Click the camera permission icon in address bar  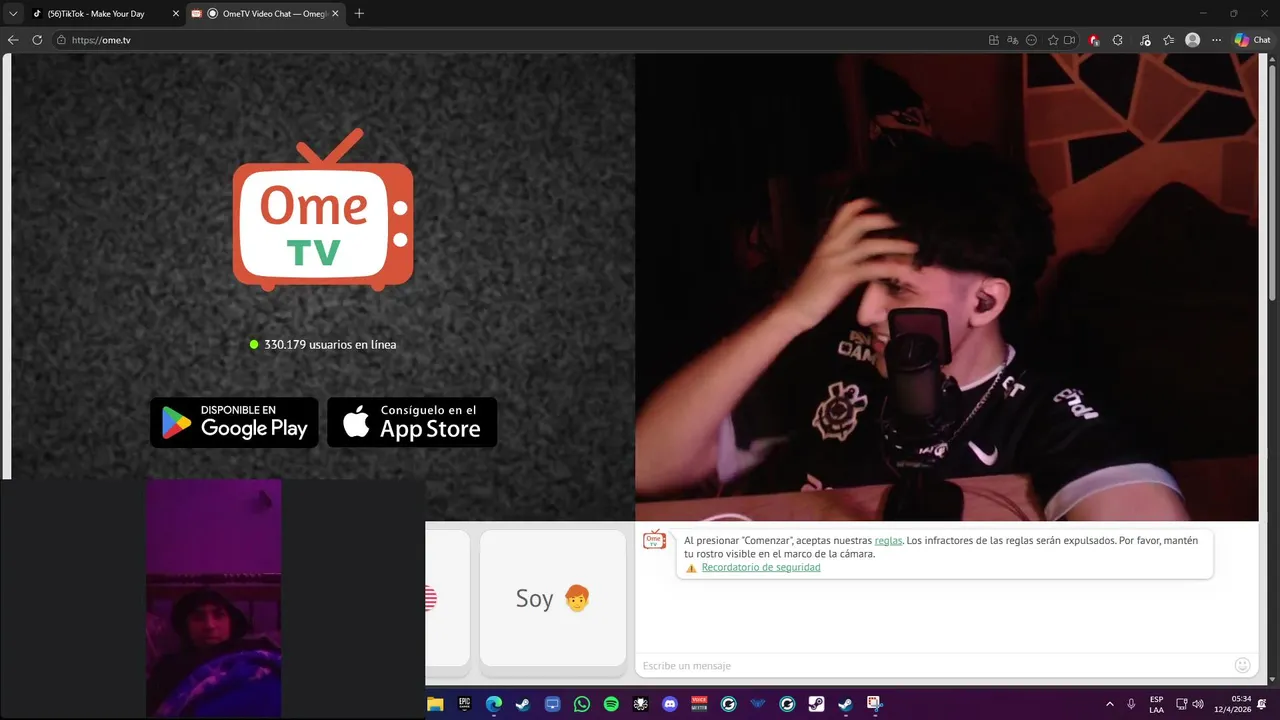point(1069,40)
